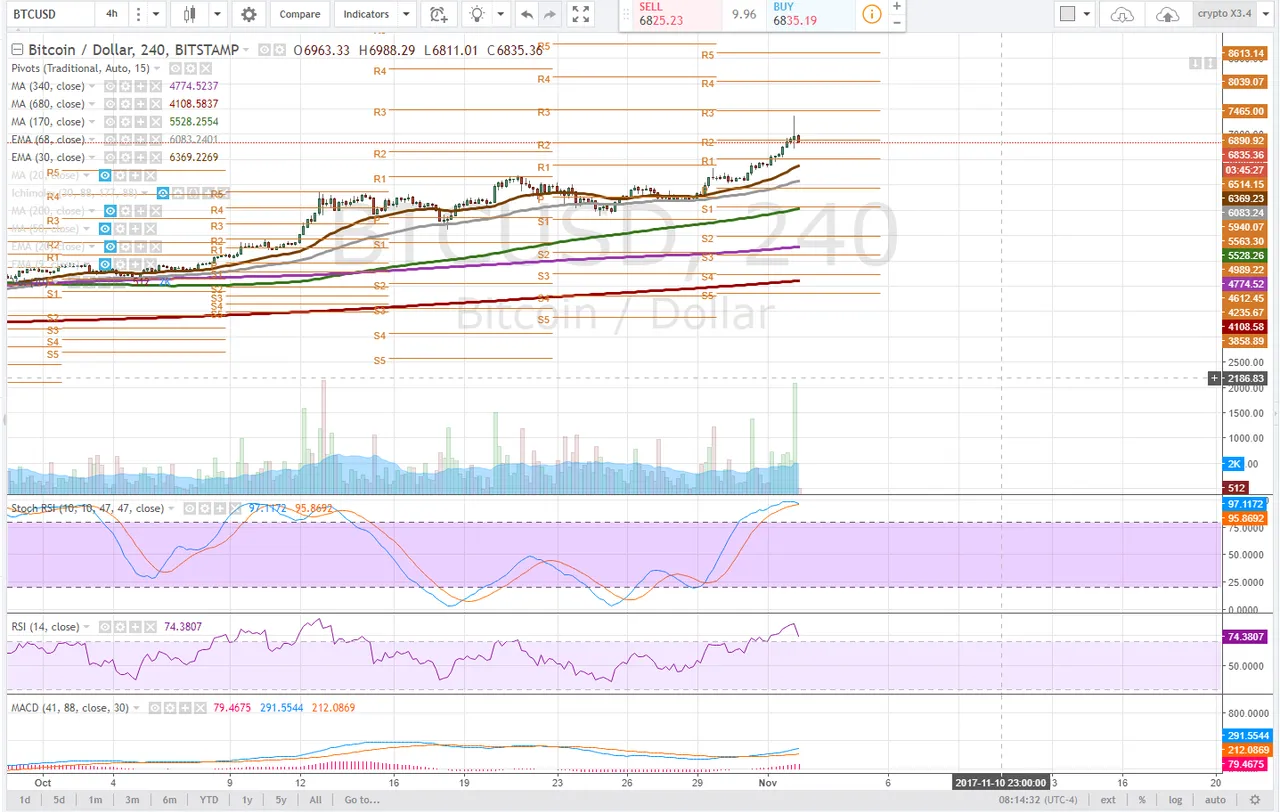The image size is (1280, 812).
Task: Increase order quantity with plus
Action: pyautogui.click(x=897, y=6)
